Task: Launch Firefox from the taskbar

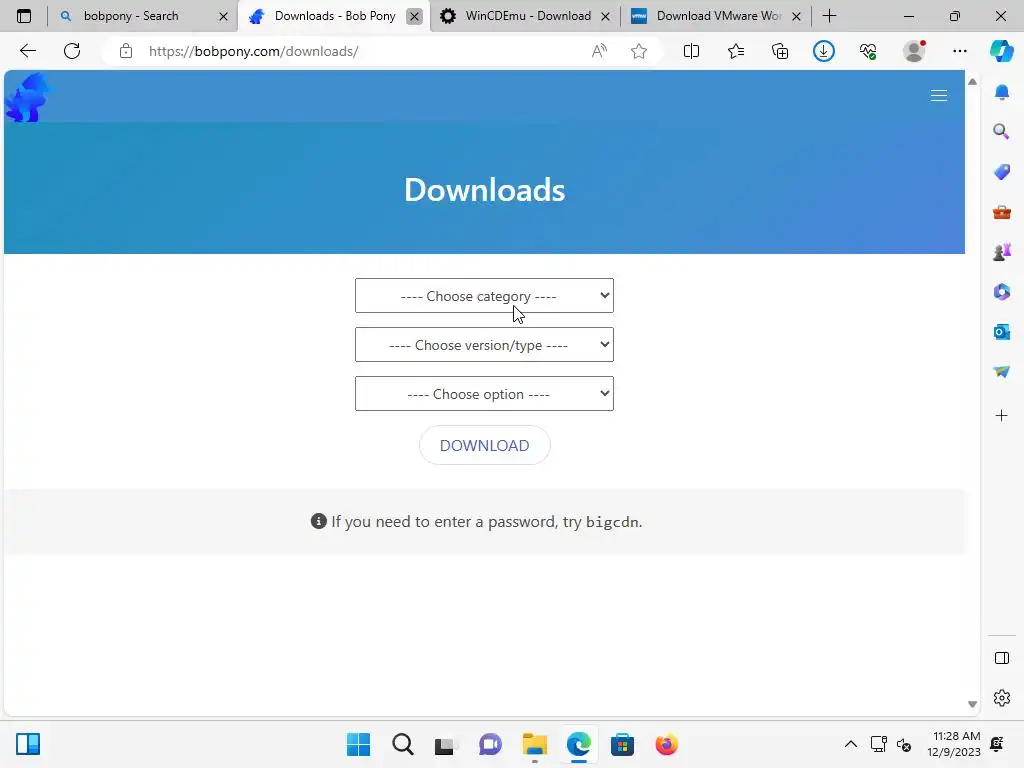Action: (x=666, y=744)
